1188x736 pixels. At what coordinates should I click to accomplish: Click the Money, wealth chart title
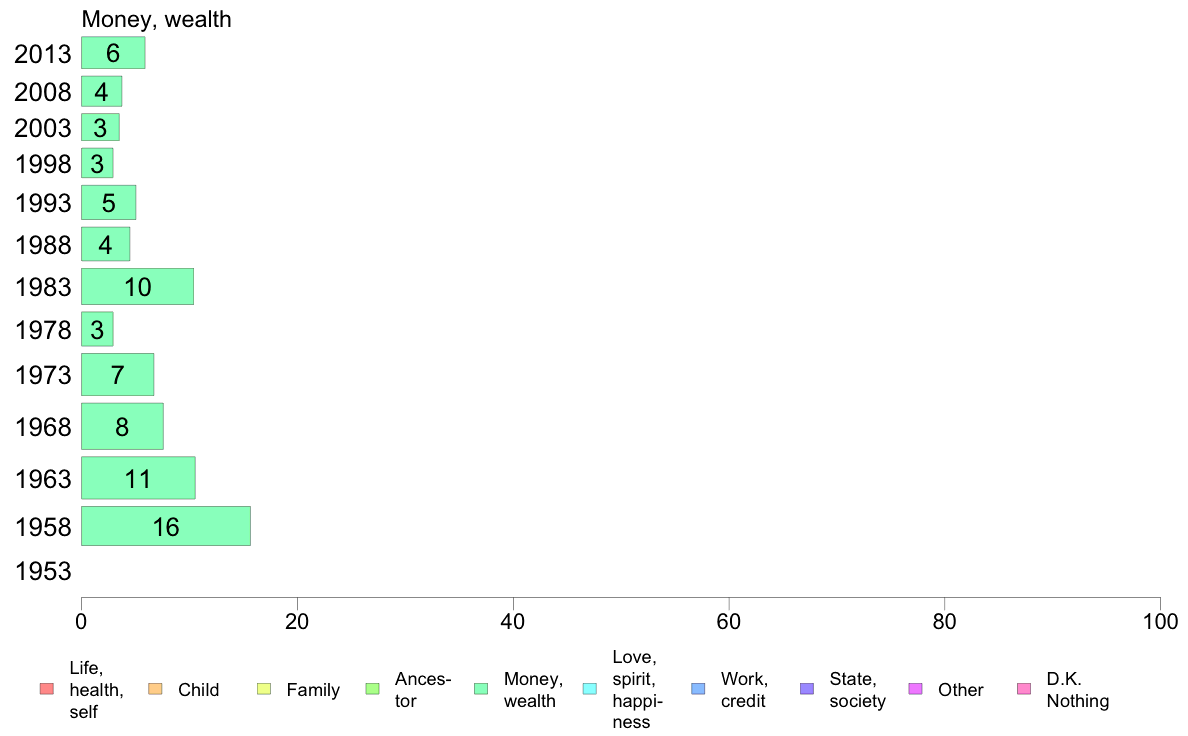156,19
